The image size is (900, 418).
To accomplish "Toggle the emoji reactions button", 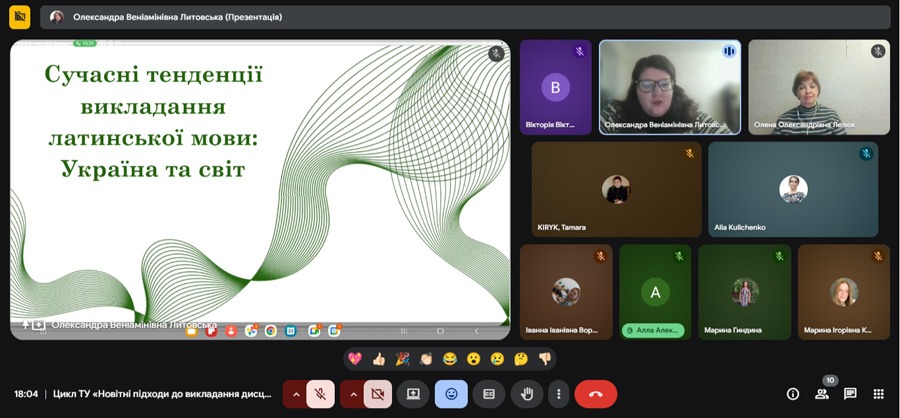I will click(x=451, y=394).
